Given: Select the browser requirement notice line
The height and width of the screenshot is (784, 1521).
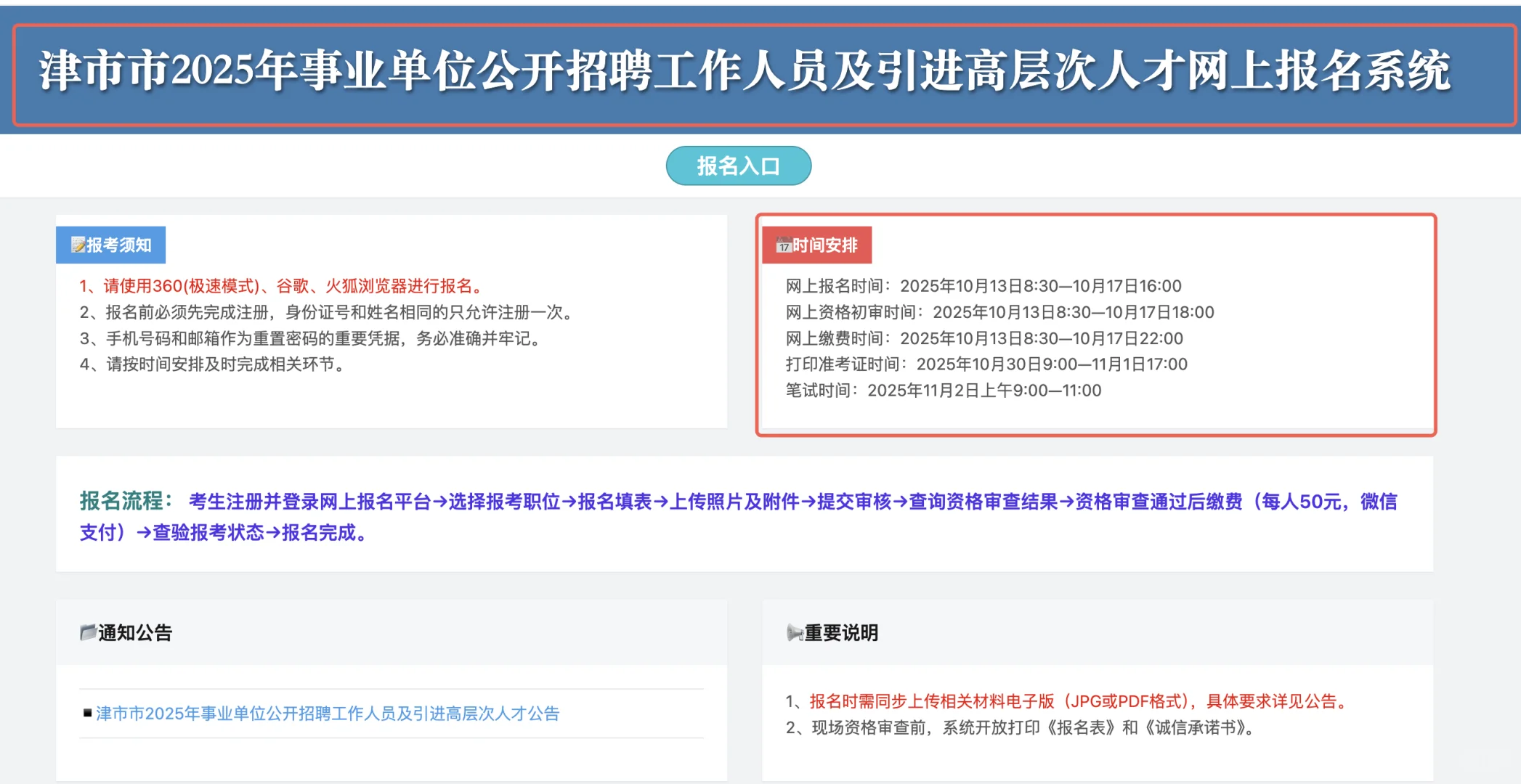Looking at the screenshot, I should [x=282, y=286].
